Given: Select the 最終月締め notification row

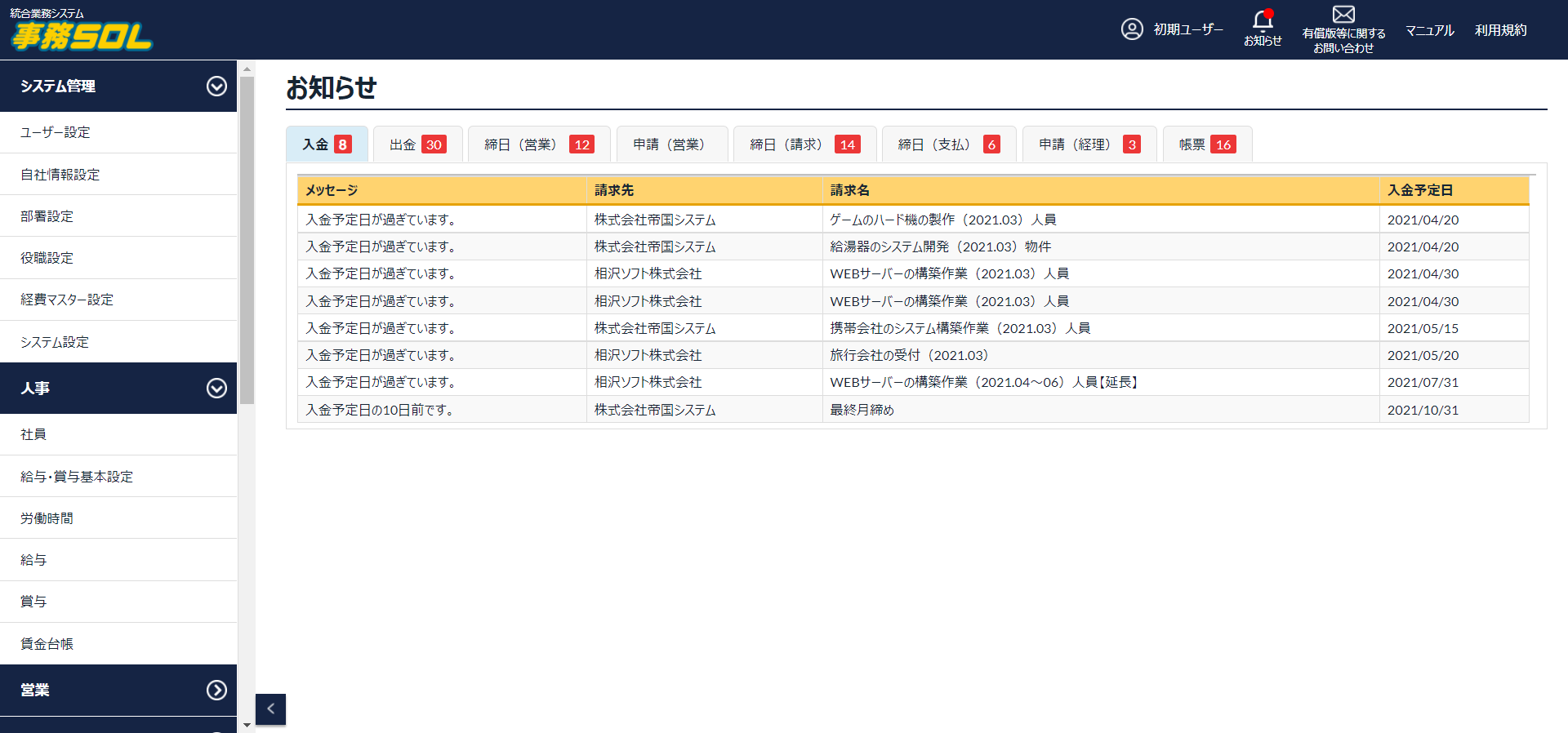Looking at the screenshot, I should pyautogui.click(x=862, y=410).
